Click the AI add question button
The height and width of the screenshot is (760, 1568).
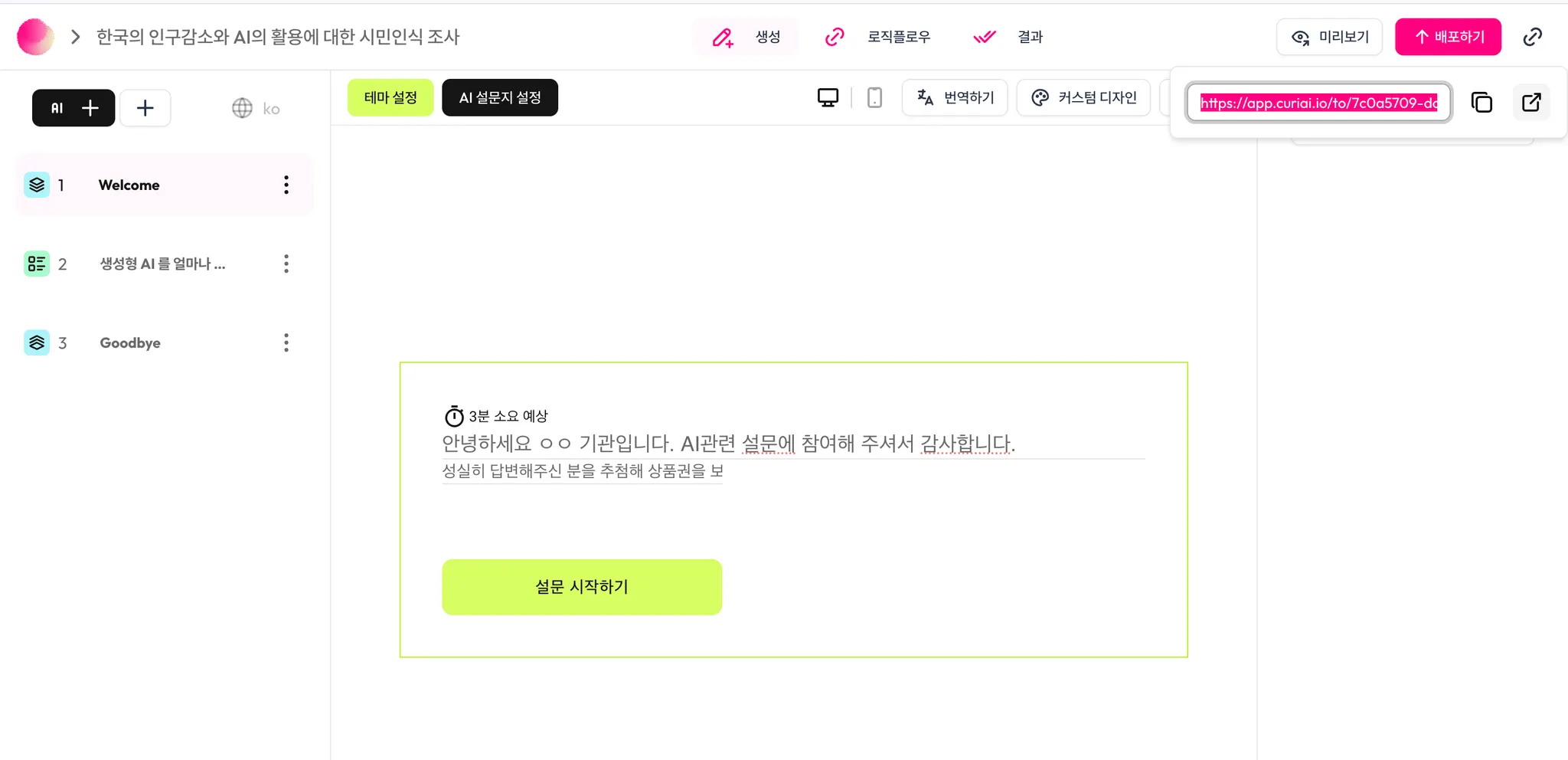[x=73, y=108]
